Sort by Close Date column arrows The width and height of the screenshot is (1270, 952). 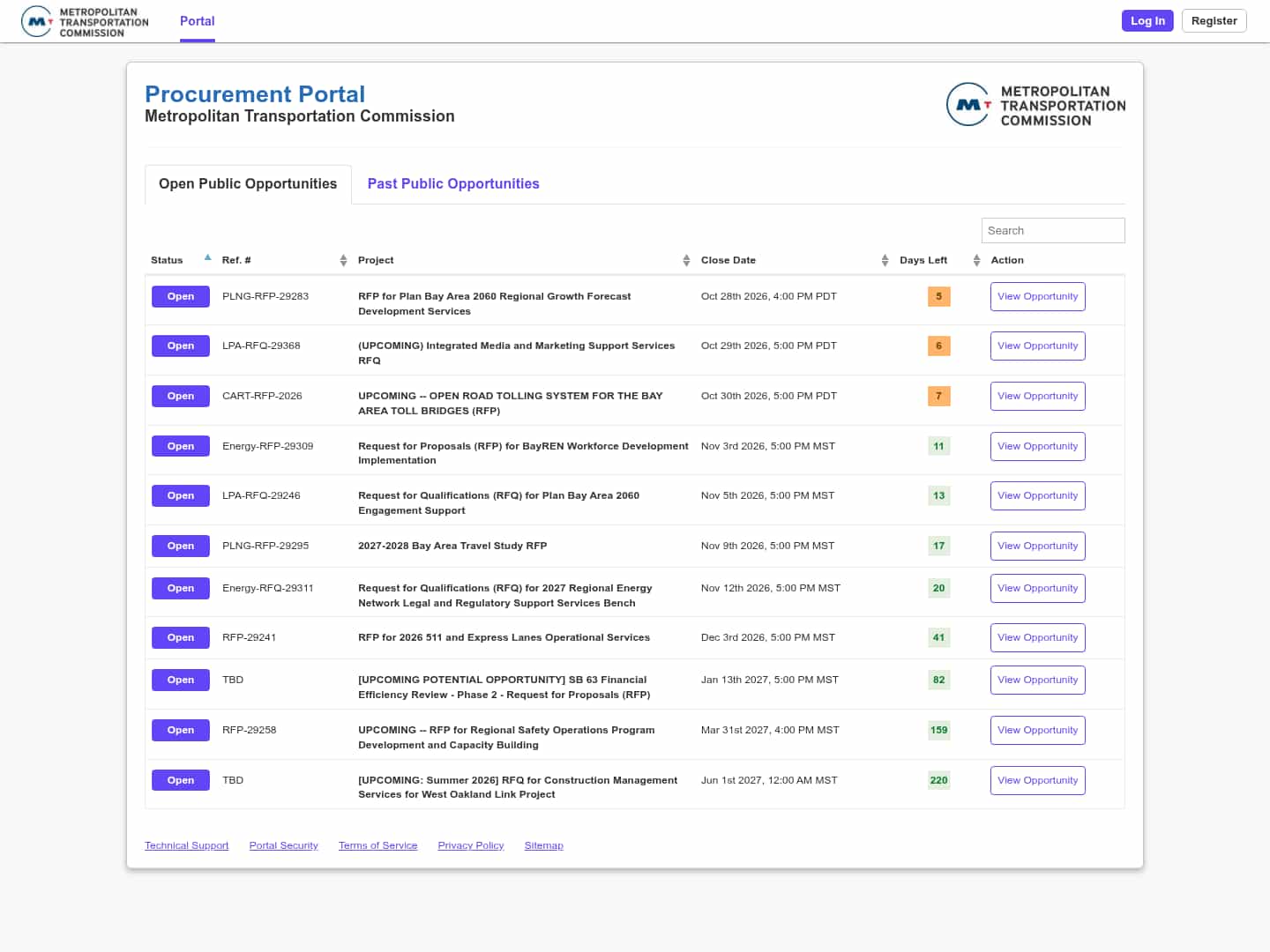click(885, 260)
